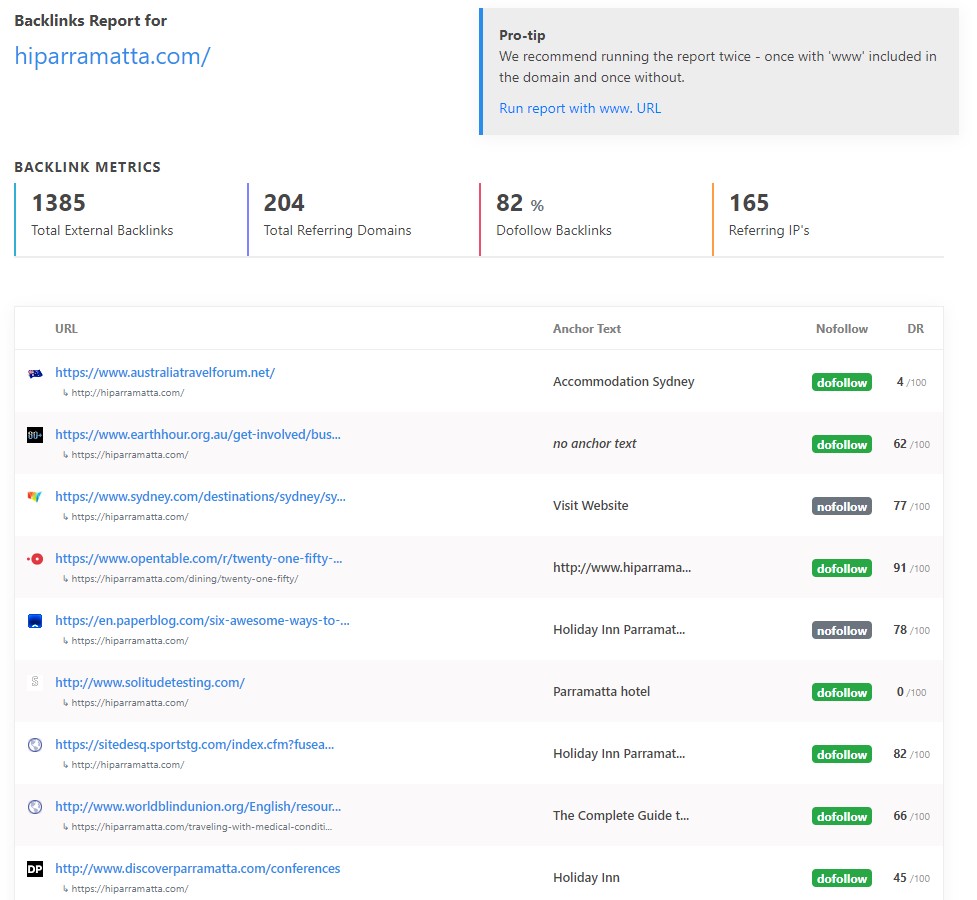Image resolution: width=977 pixels, height=900 pixels.
Task: Click the 1385 Total External Backlinks metric
Action: click(102, 214)
